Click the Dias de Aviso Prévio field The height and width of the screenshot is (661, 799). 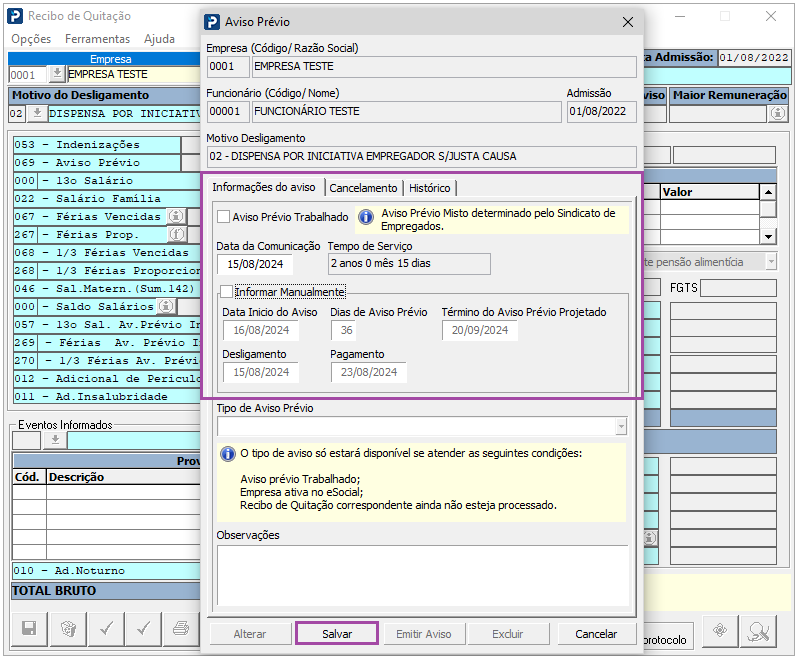(344, 330)
